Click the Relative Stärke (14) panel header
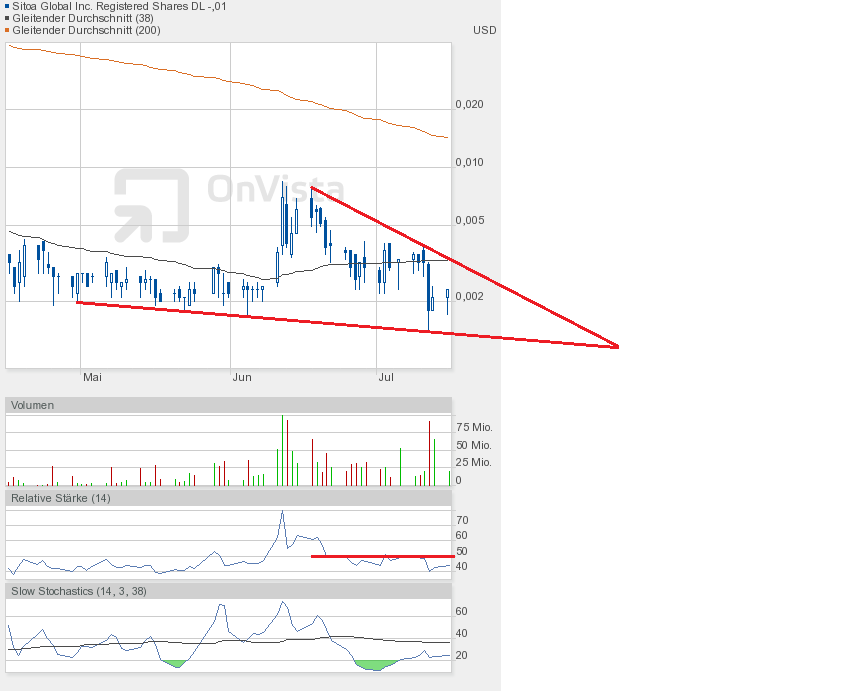This screenshot has width=850, height=691. point(228,498)
